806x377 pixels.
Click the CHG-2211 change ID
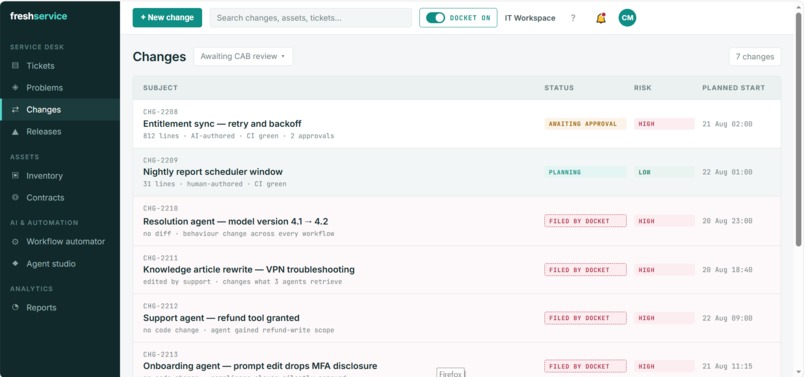point(160,258)
